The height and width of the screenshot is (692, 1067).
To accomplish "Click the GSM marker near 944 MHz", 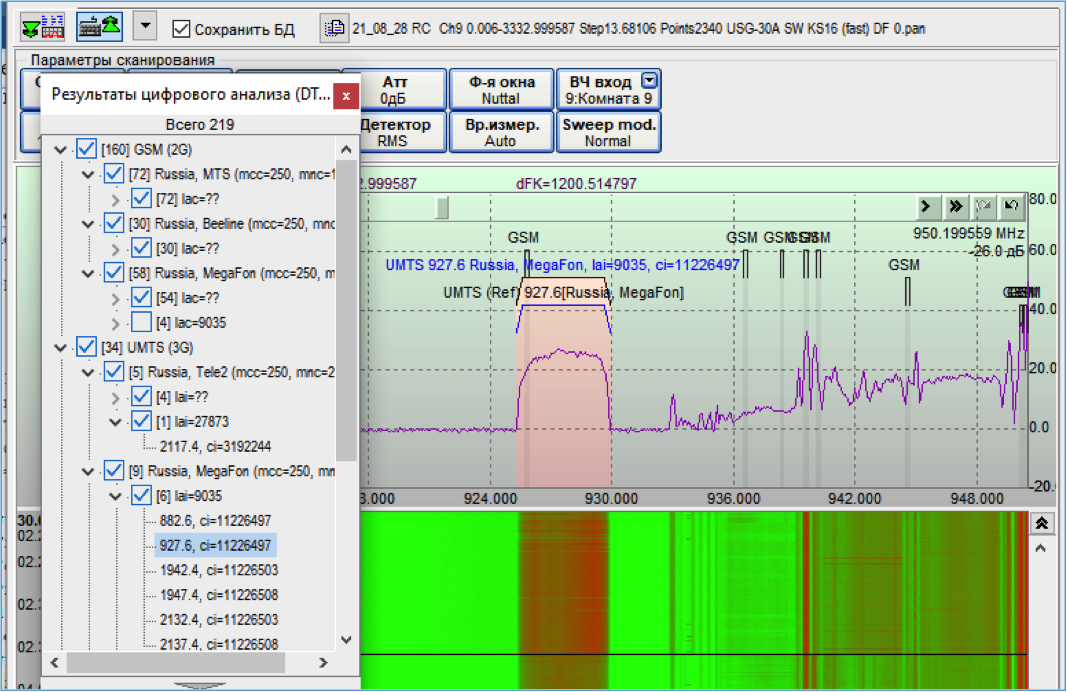I will (904, 265).
